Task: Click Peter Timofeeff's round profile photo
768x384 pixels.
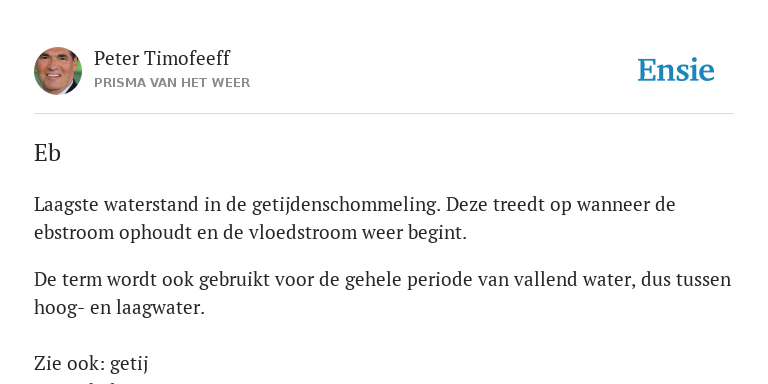Action: coord(58,71)
